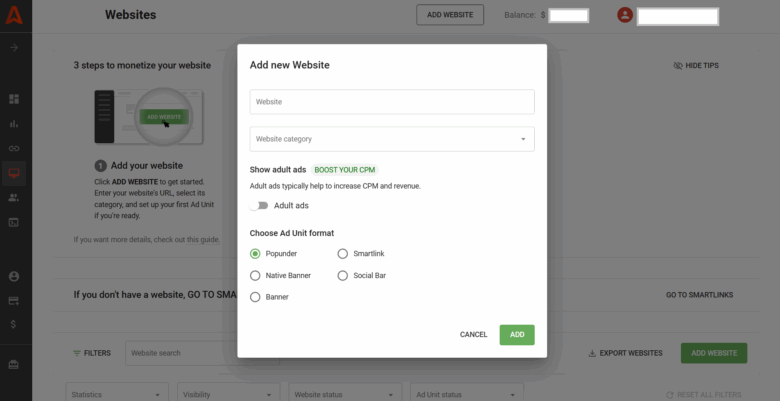Open the statistics bar chart icon
780x401 pixels.
(14, 124)
